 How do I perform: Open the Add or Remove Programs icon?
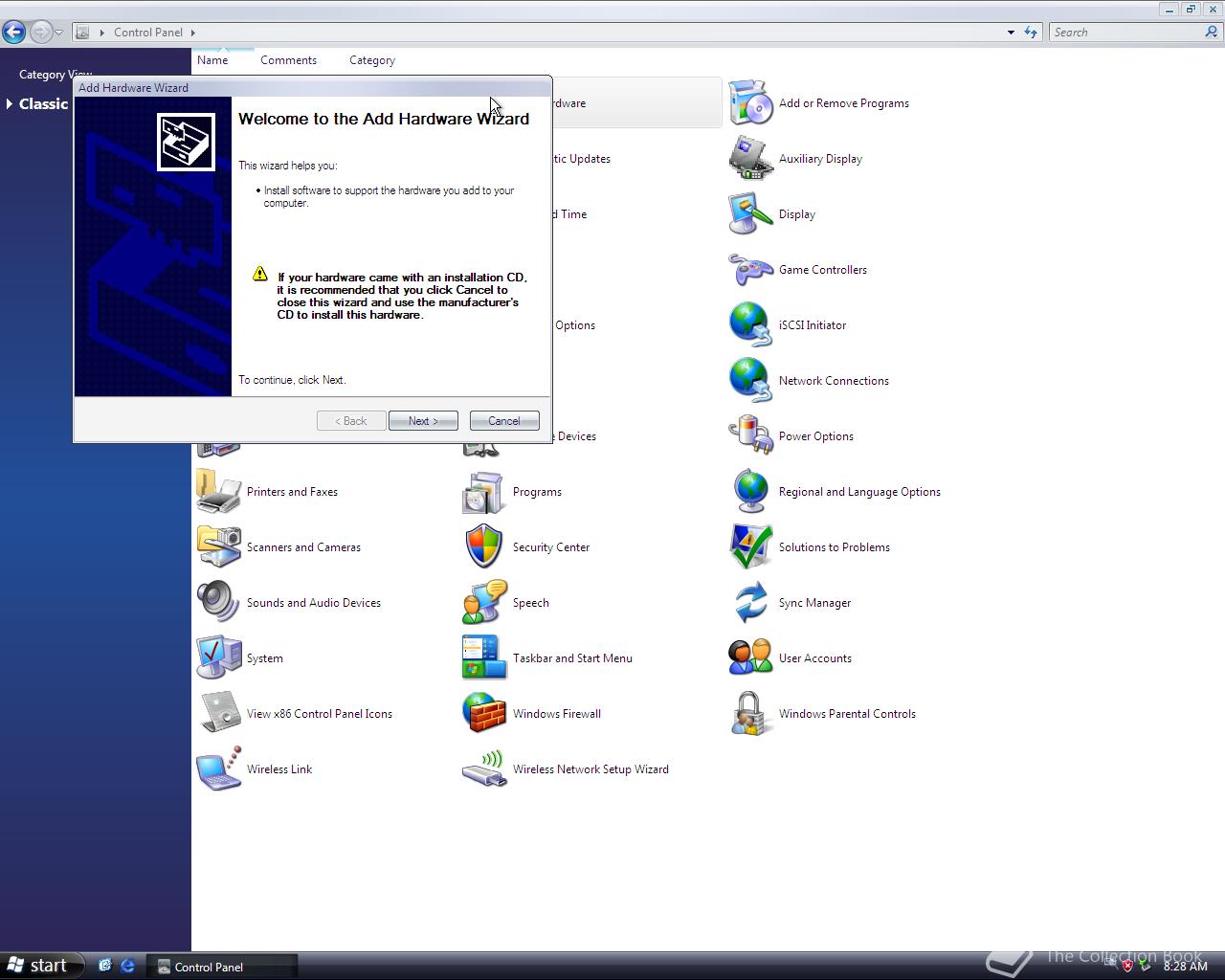pyautogui.click(x=751, y=103)
